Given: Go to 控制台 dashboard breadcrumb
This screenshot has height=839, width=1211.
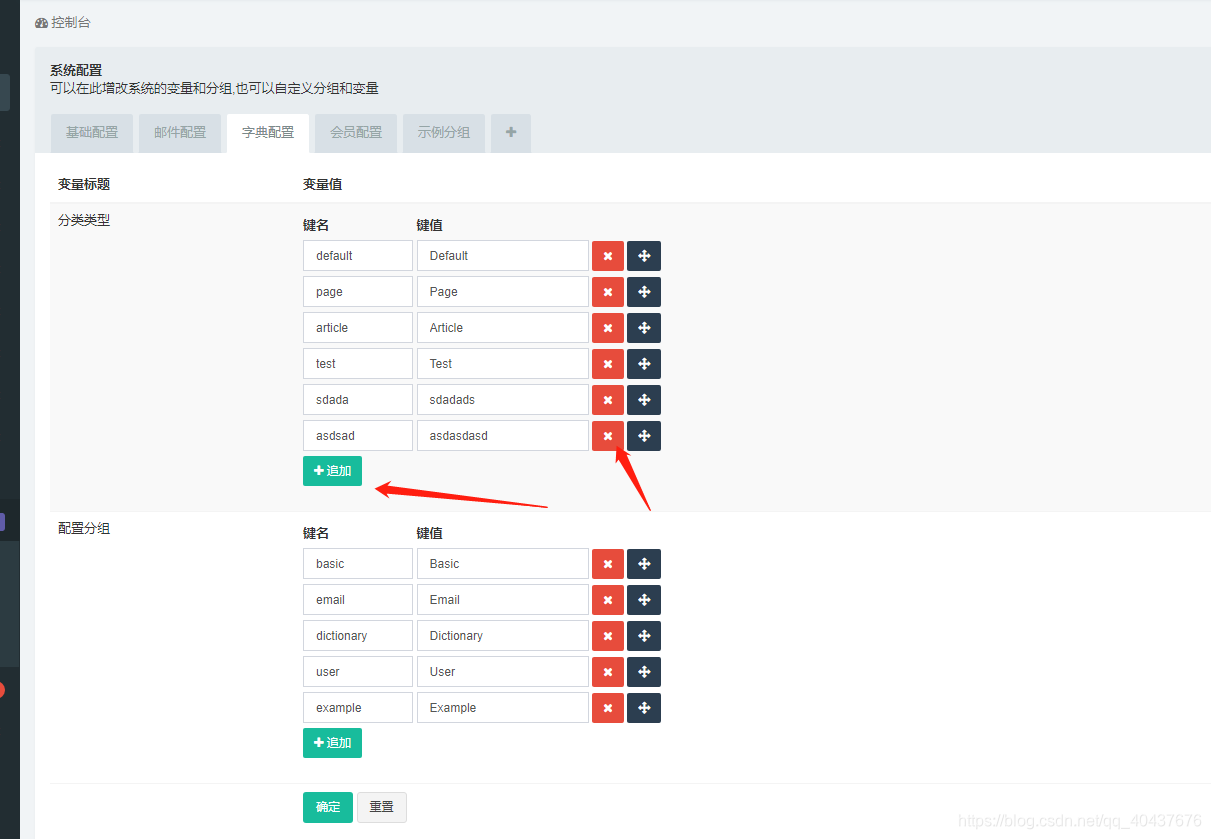Looking at the screenshot, I should (x=63, y=22).
